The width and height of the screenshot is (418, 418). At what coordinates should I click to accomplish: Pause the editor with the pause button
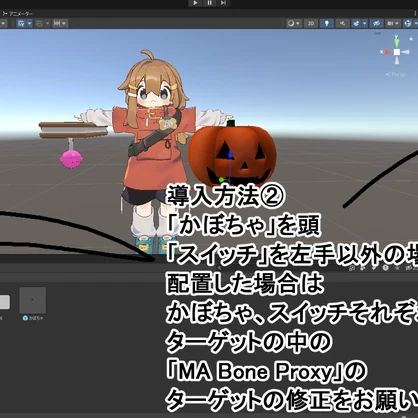209,3
